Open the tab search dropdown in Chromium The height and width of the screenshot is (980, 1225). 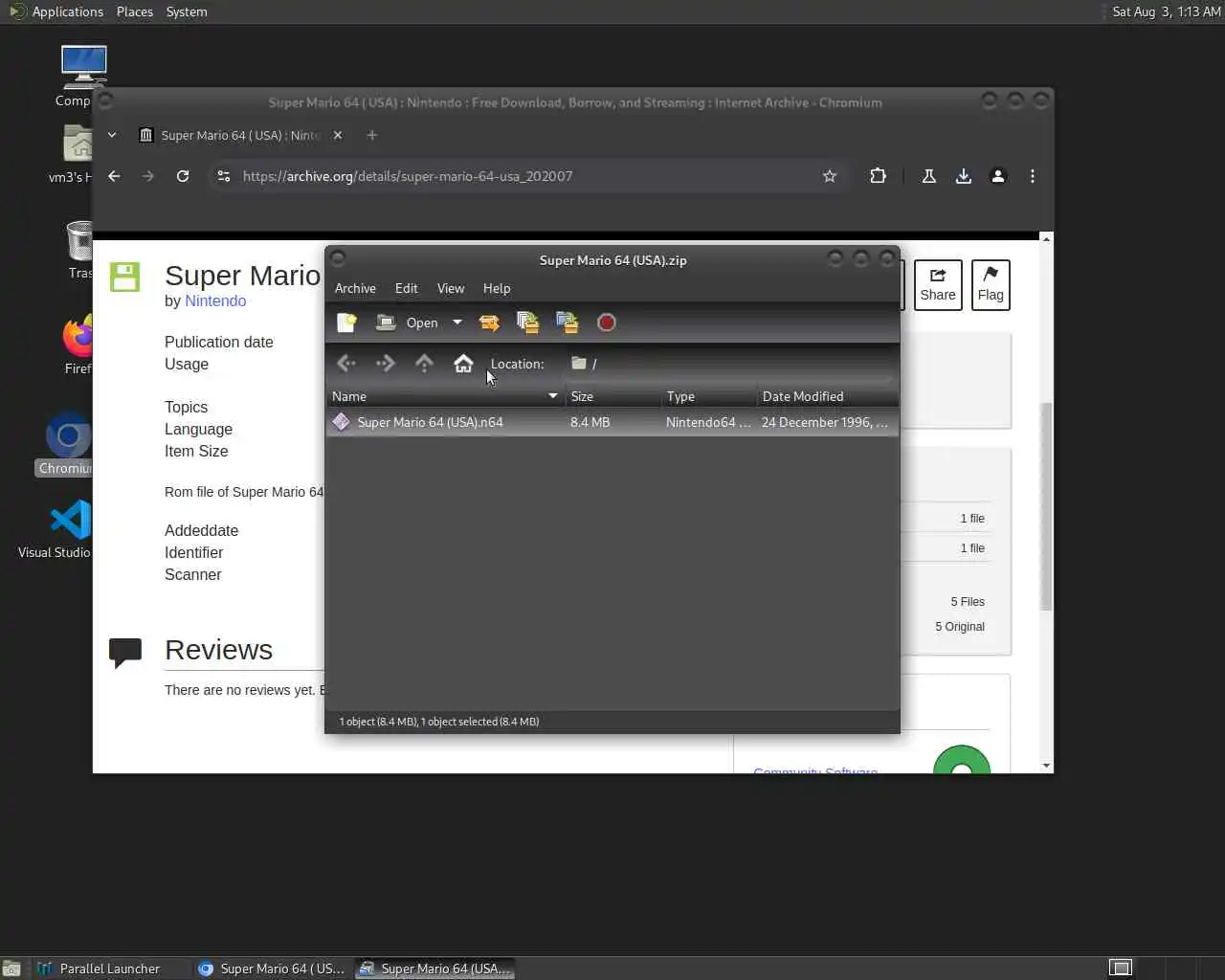coord(112,135)
